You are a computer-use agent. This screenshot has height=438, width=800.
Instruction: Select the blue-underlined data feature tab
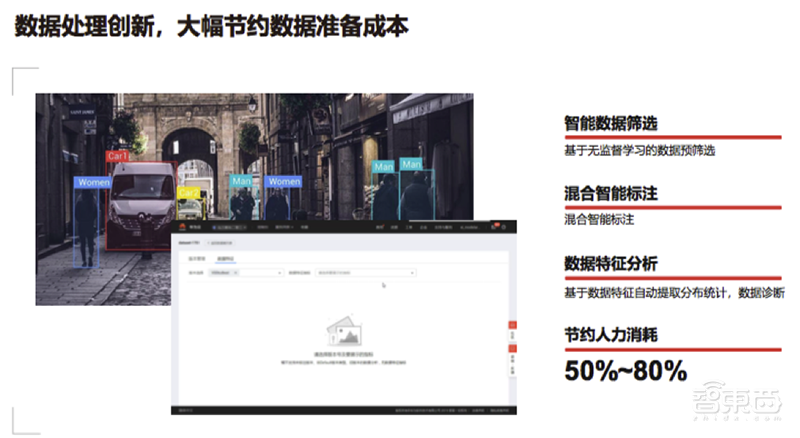coord(225,259)
